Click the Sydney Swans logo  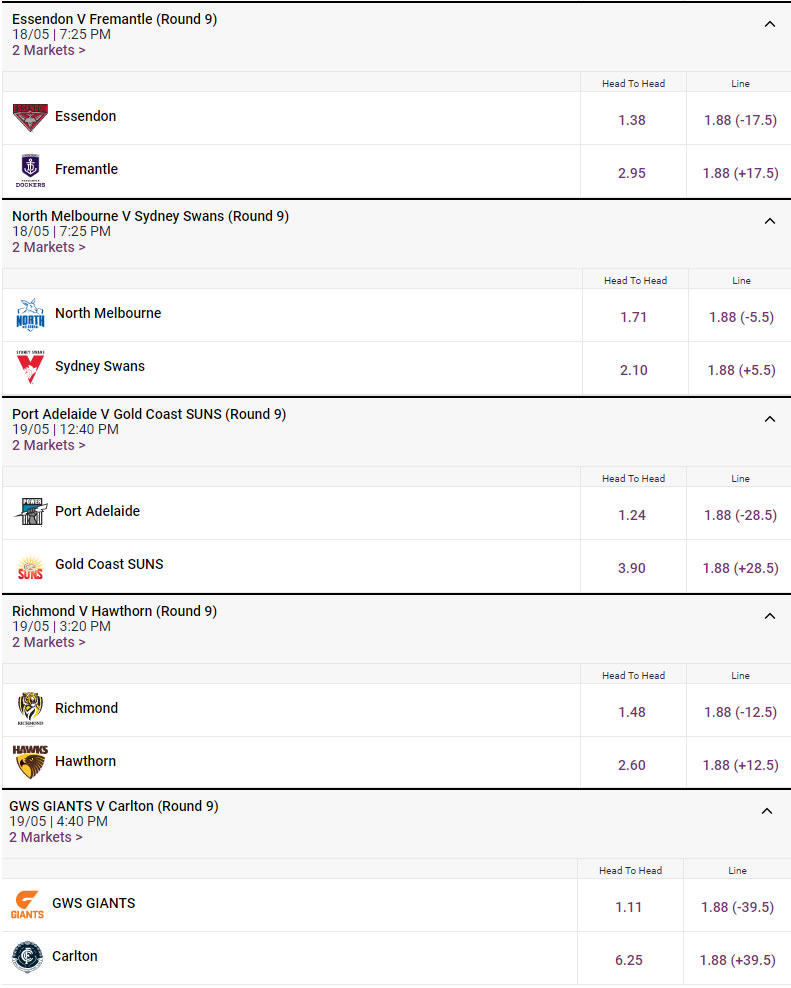[30, 367]
